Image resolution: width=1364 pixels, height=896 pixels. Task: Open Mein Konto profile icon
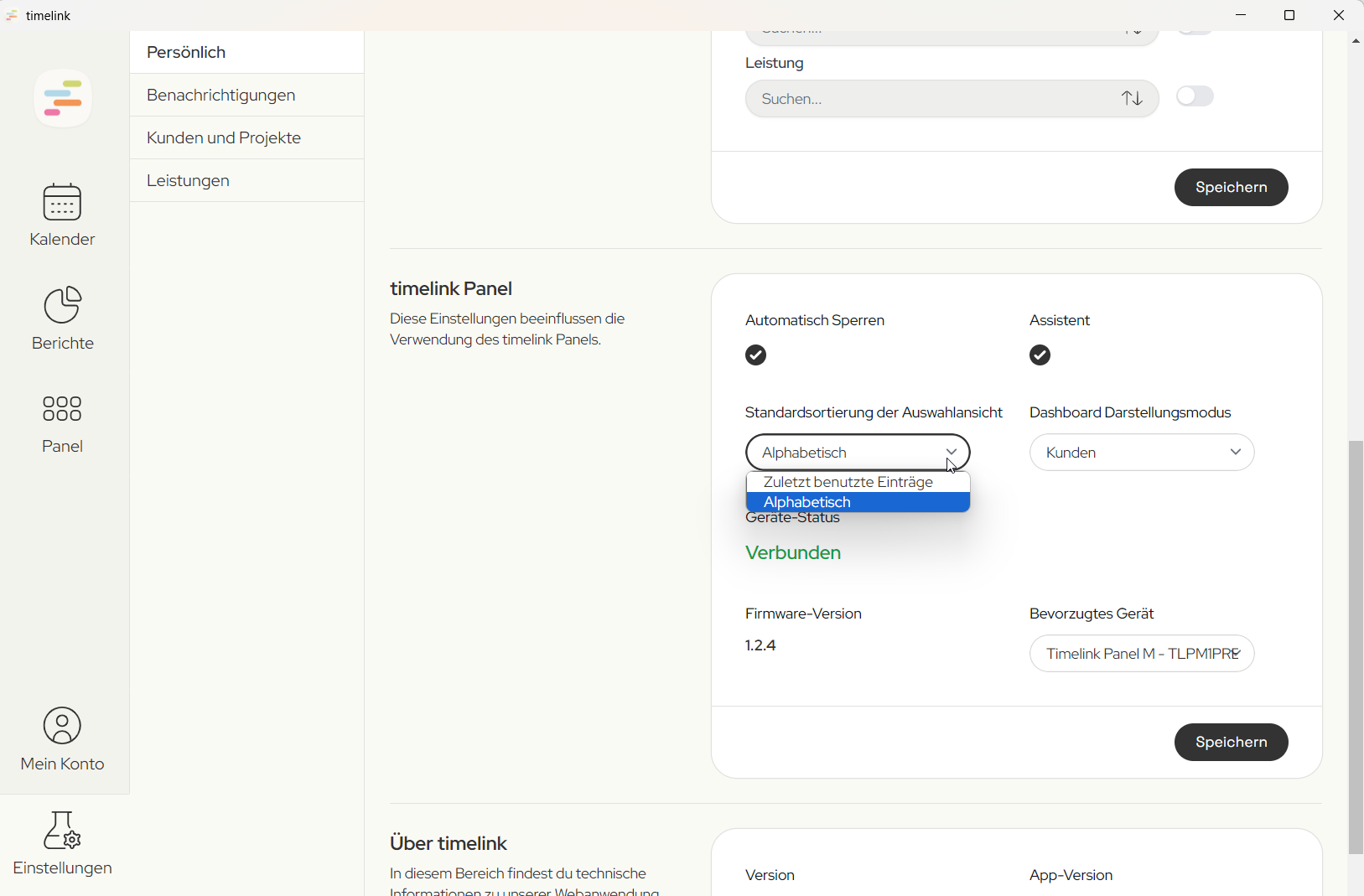[62, 726]
